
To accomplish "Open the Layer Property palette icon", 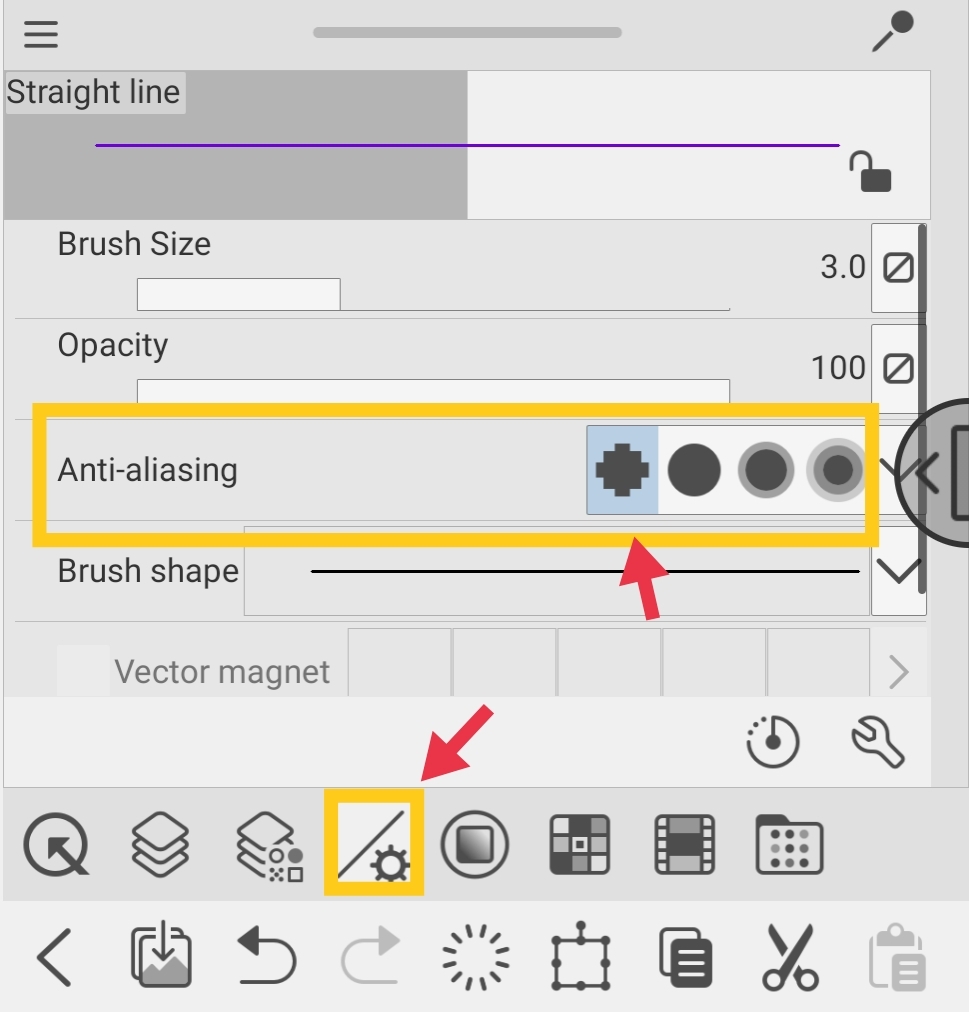I will click(270, 845).
